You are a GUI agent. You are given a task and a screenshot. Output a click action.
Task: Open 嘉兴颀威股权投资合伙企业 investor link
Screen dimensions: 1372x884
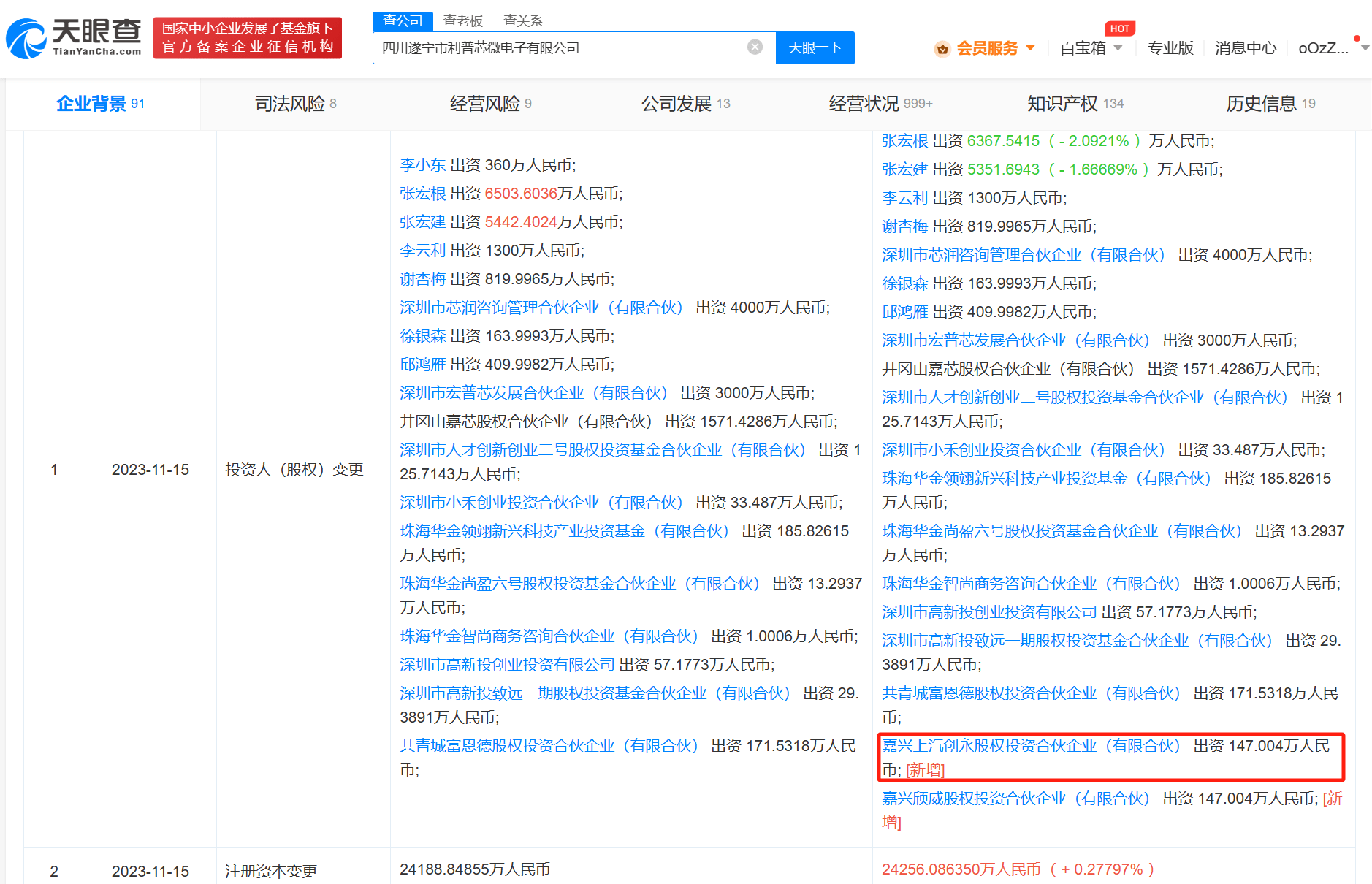coord(1015,799)
